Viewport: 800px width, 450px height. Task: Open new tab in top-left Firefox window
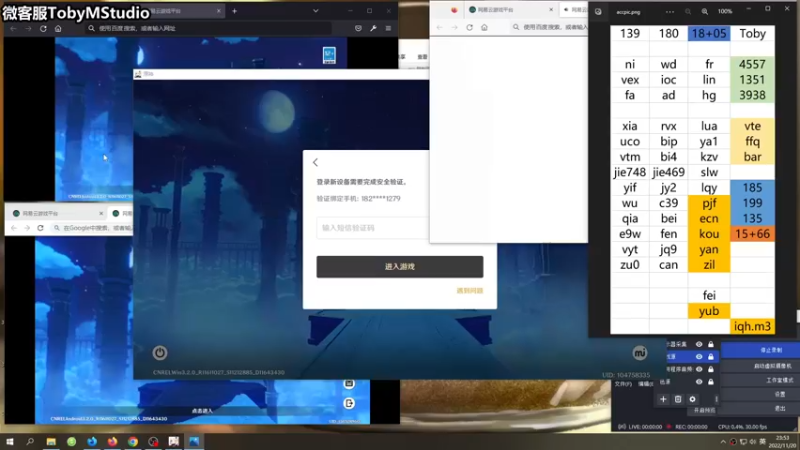point(234,11)
